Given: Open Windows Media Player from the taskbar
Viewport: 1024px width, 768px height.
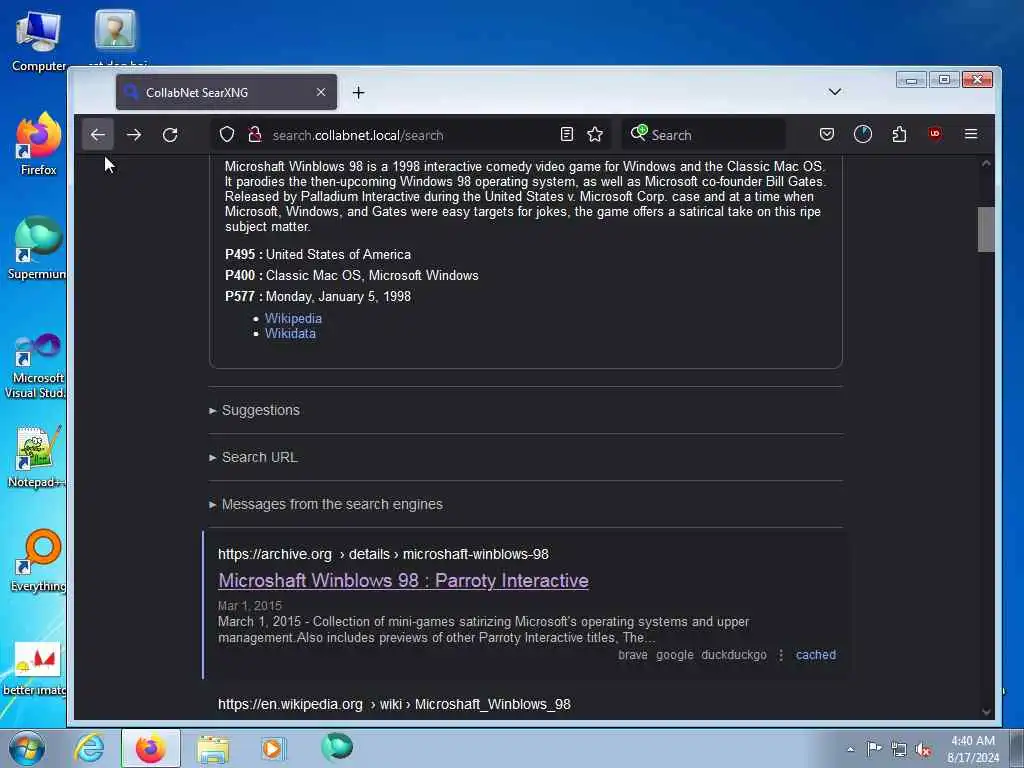Looking at the screenshot, I should click(x=273, y=748).
